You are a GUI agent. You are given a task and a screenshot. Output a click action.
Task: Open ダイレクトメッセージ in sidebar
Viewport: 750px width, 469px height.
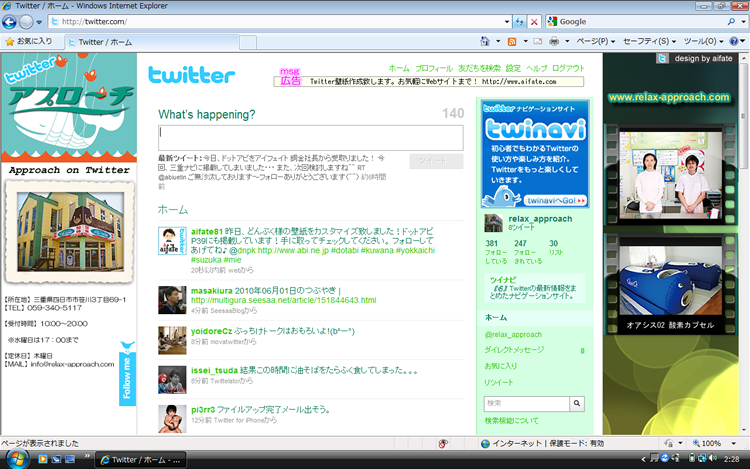tap(514, 350)
